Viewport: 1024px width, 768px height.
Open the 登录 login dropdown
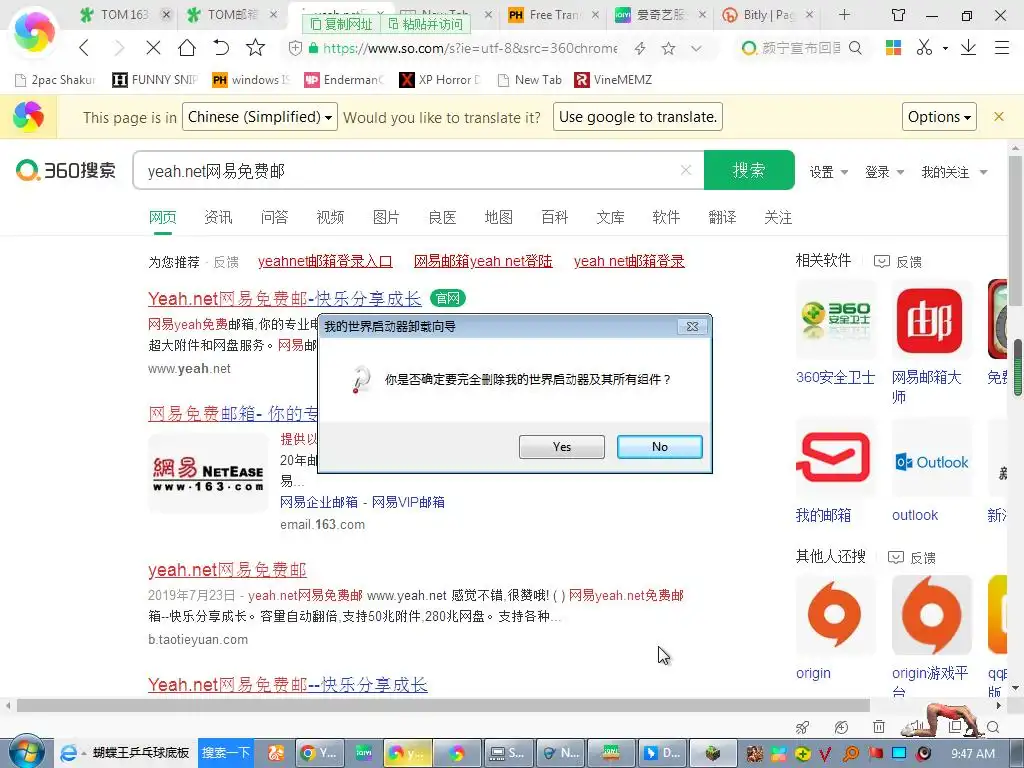[884, 172]
